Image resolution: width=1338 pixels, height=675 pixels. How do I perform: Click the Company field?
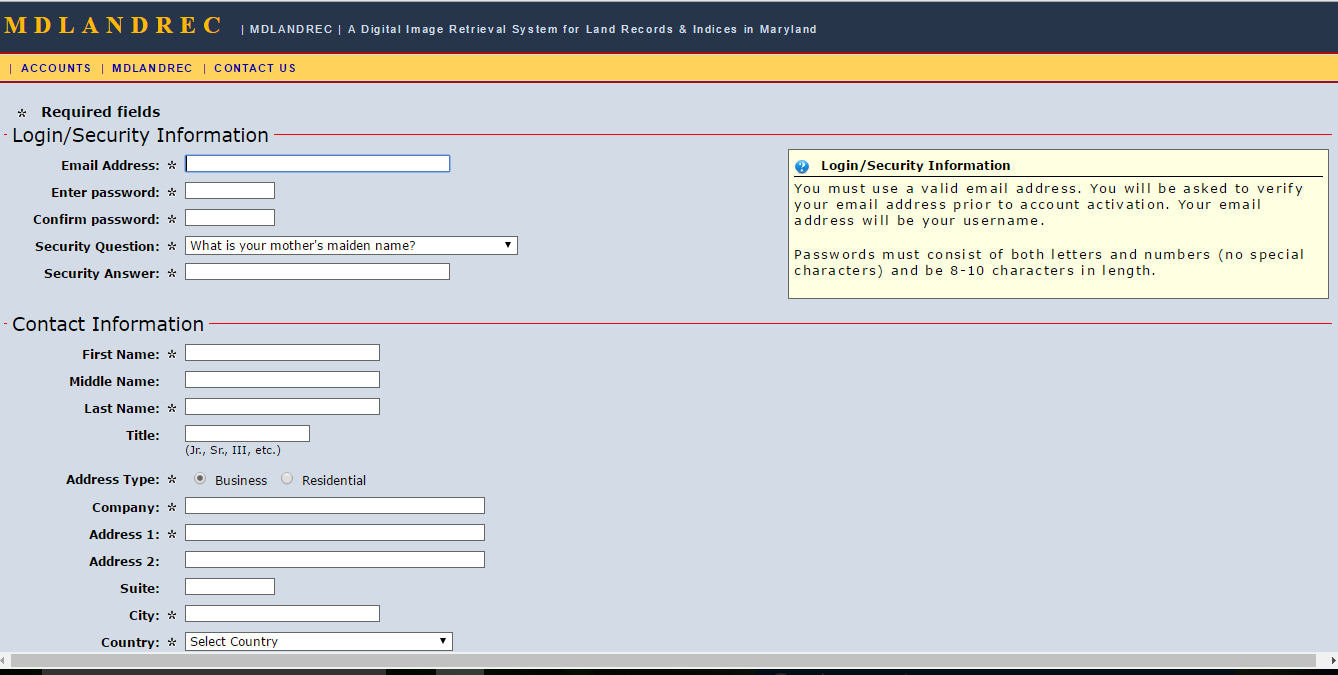(x=334, y=505)
